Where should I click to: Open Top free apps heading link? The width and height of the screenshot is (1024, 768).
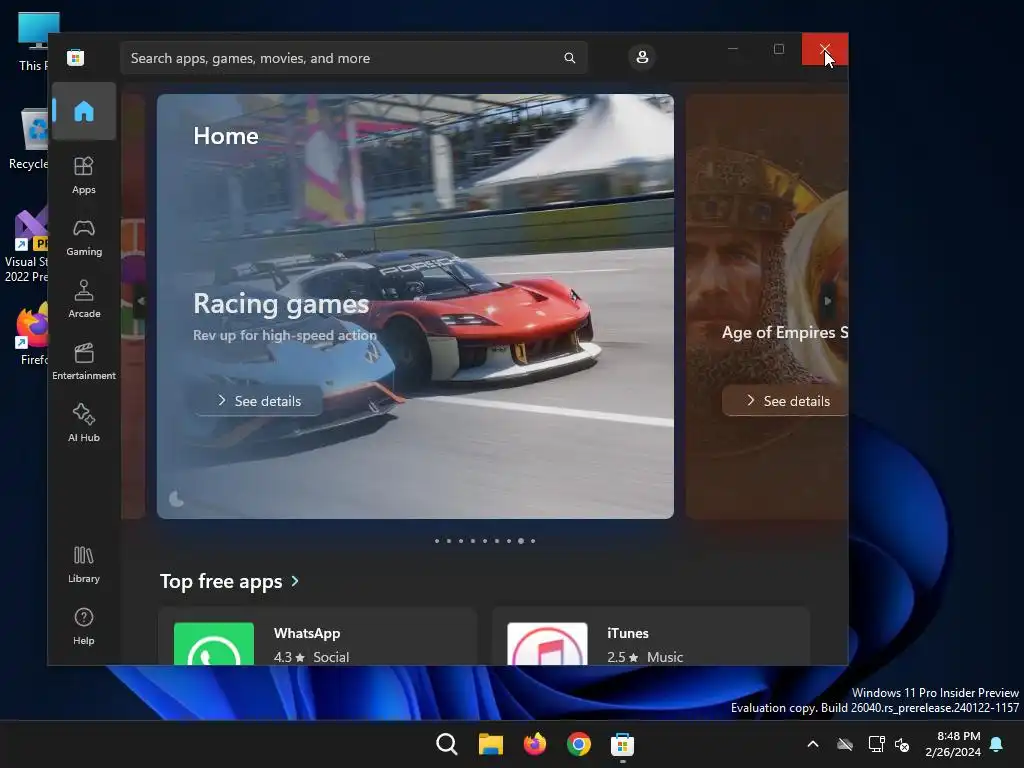tap(221, 581)
